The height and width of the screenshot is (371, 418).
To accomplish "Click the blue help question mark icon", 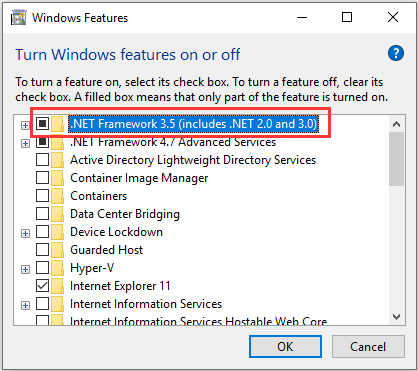I will [396, 53].
